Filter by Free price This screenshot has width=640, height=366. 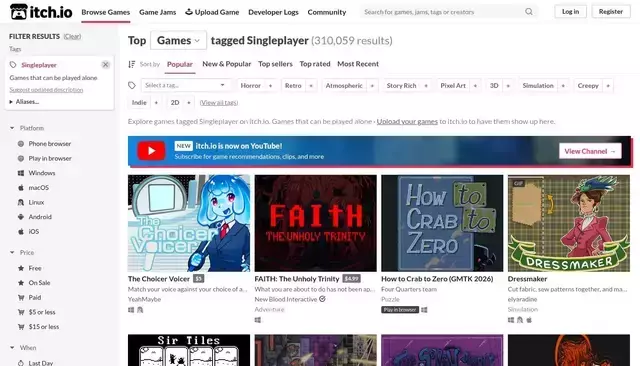coord(35,268)
